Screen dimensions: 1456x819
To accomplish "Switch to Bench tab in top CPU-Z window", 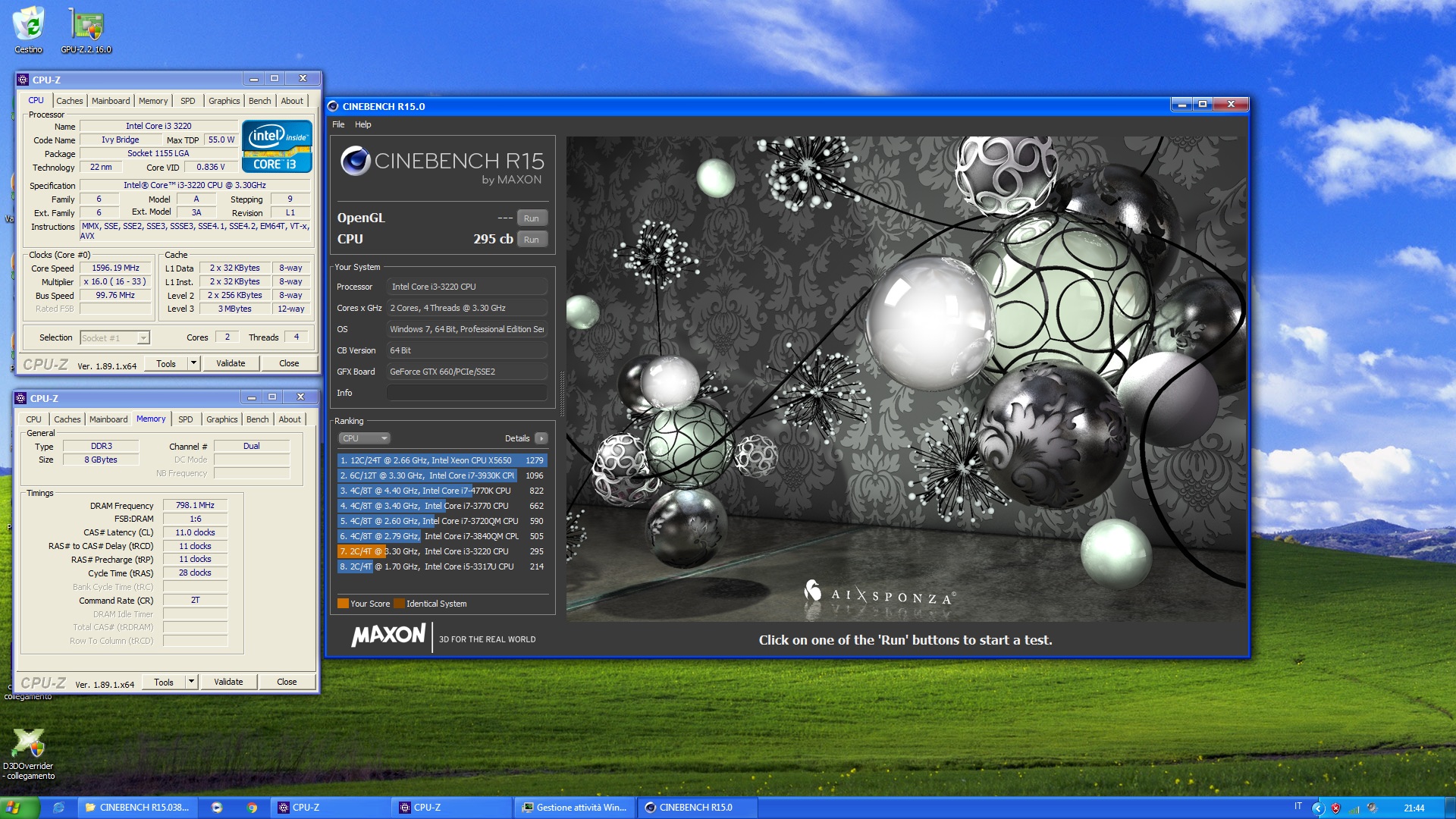I will tap(260, 101).
